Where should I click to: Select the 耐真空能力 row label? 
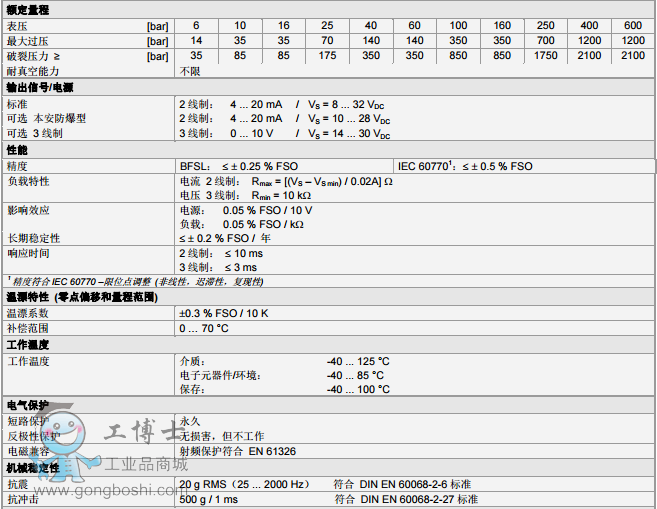[x=33, y=71]
